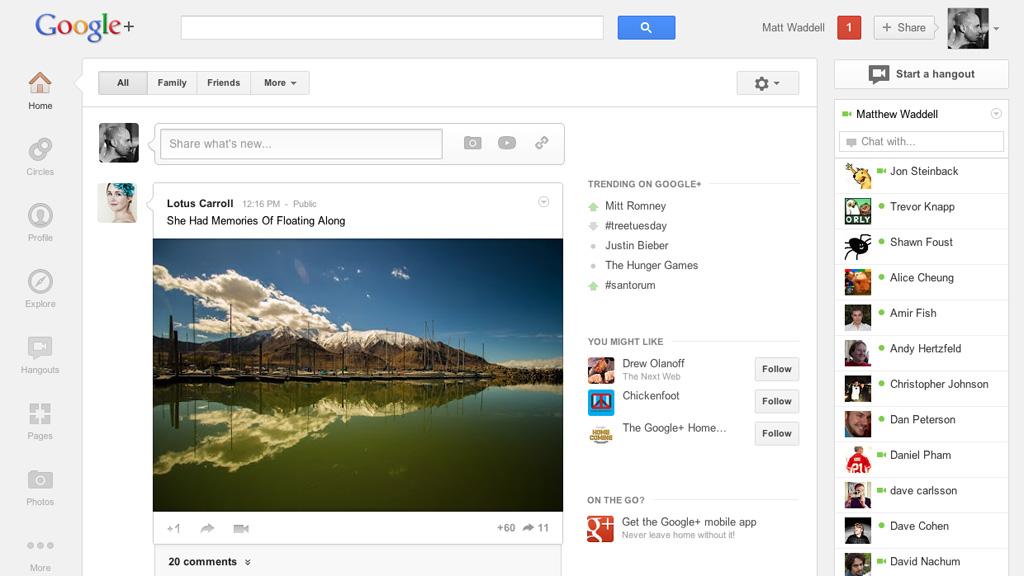Image resolution: width=1024 pixels, height=576 pixels.
Task: Follow Drew Olanoff
Action: [x=776, y=369]
